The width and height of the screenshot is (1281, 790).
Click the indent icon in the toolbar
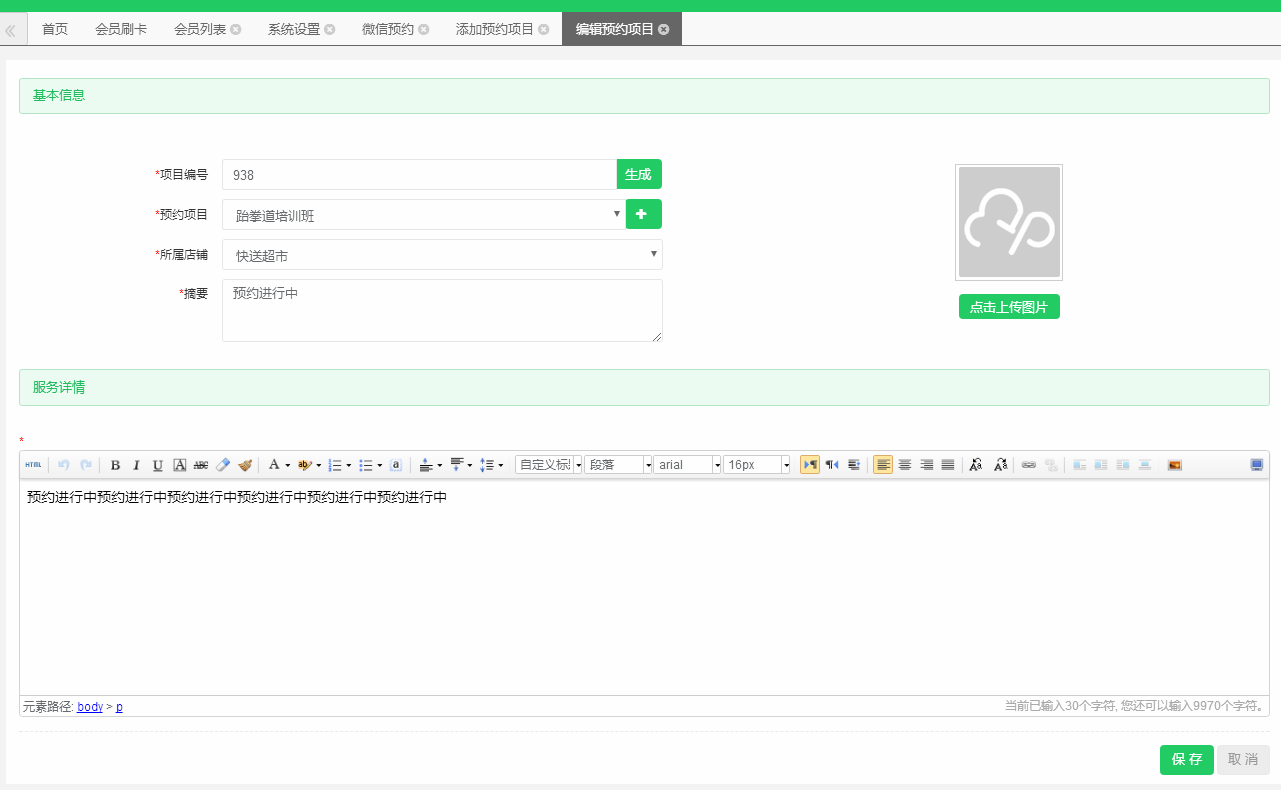pos(854,465)
